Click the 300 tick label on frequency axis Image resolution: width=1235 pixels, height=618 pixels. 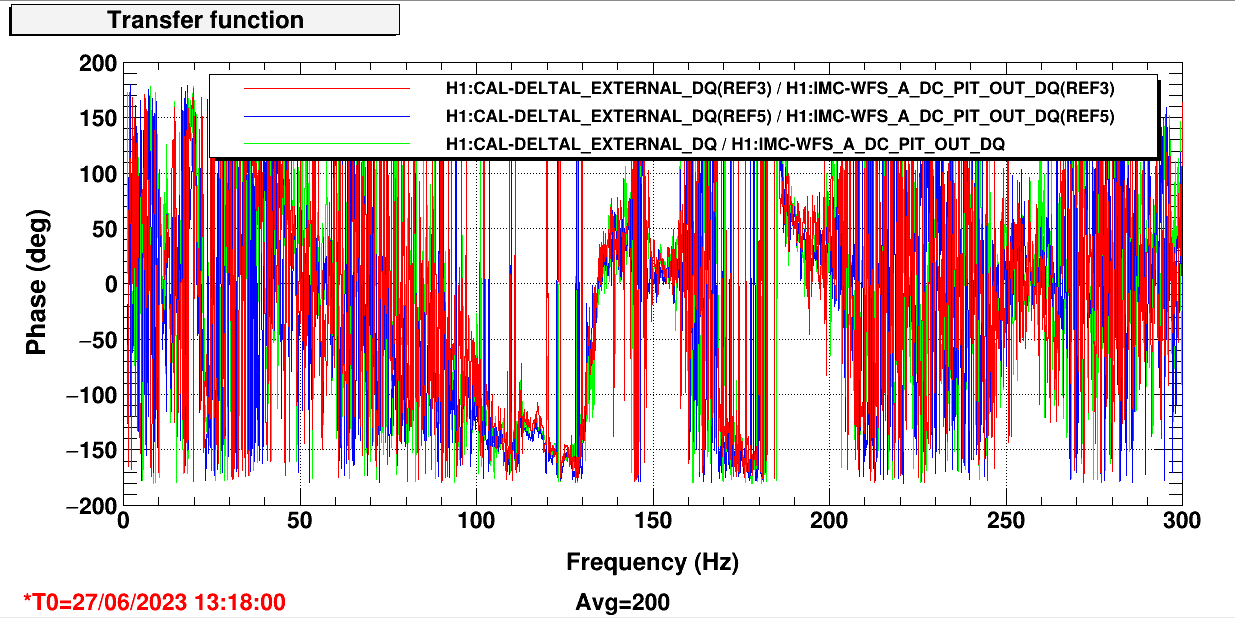1181,521
